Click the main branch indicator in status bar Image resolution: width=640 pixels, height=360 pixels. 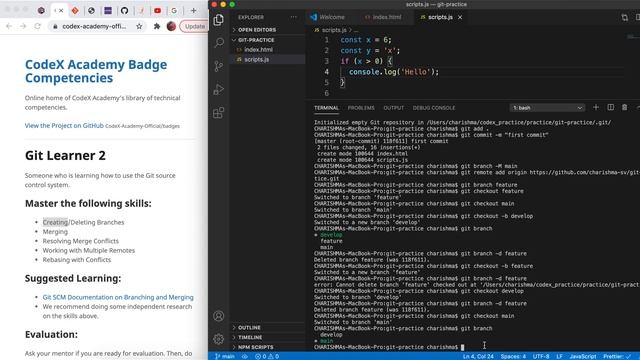(225, 356)
